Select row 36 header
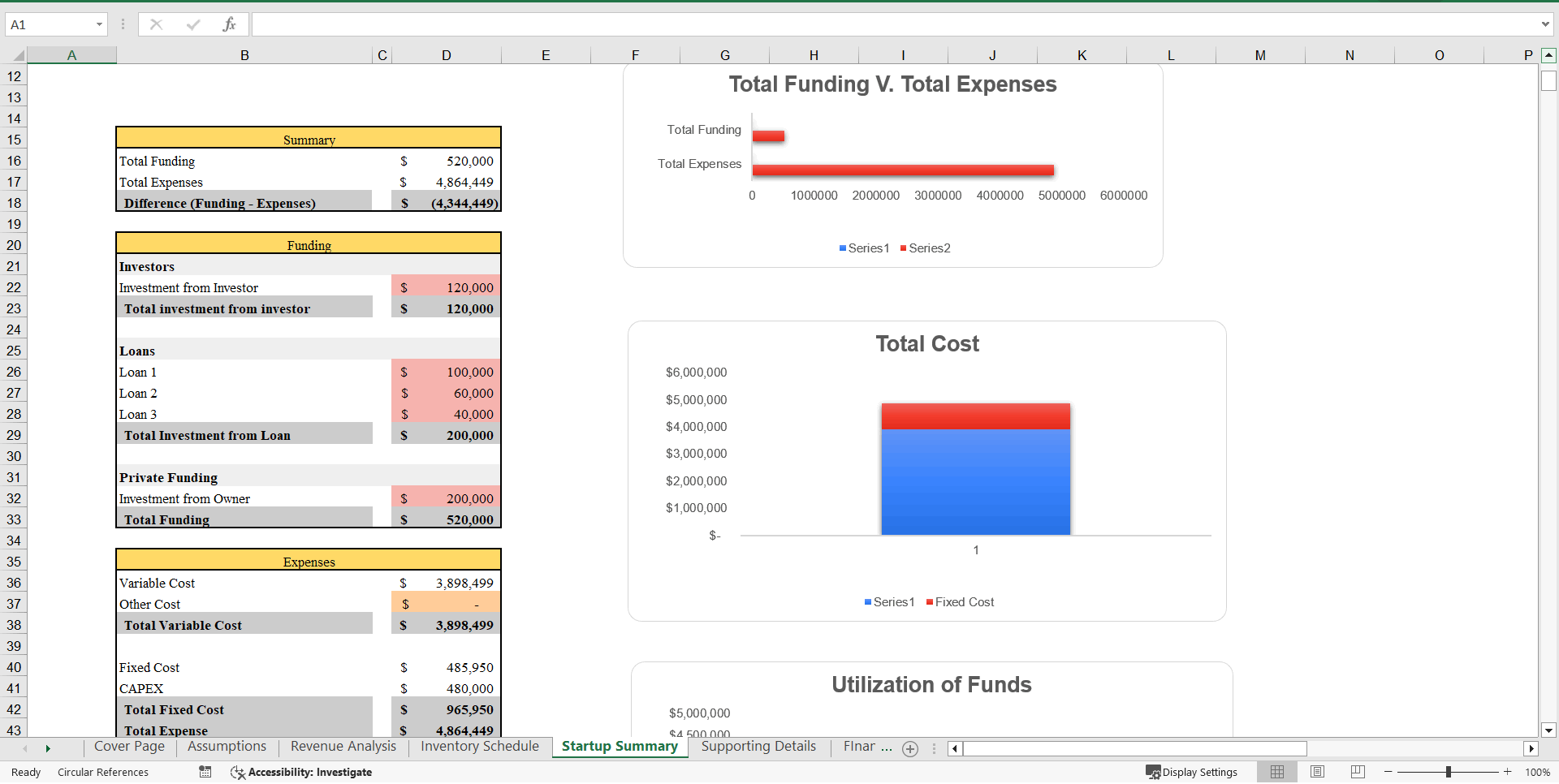 [14, 583]
